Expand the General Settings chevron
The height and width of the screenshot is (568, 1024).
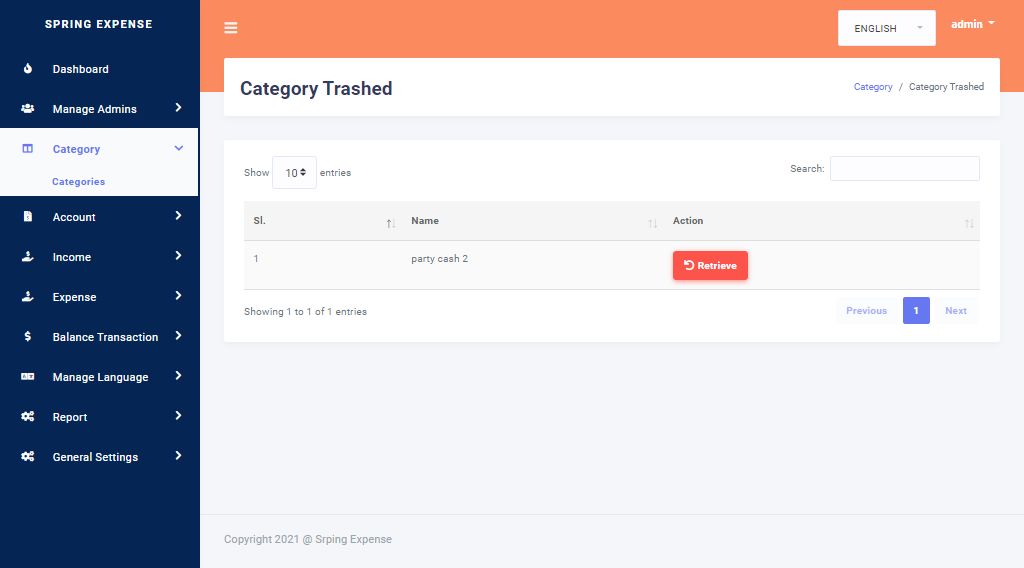pos(178,456)
